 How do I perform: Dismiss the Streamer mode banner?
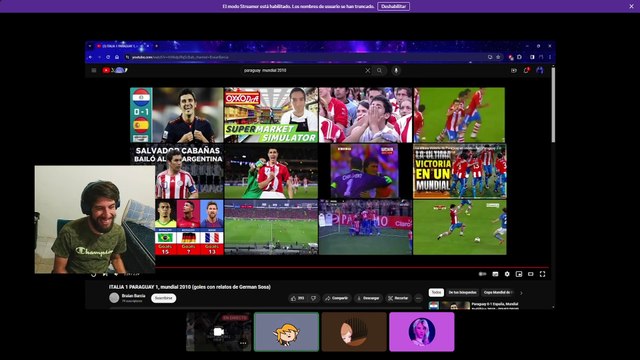coord(631,7)
